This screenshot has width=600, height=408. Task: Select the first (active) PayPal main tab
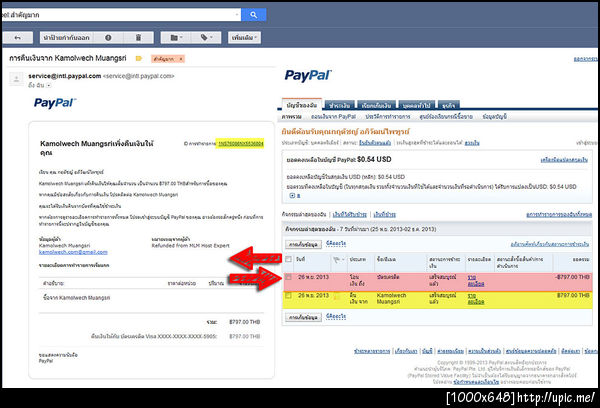[302, 104]
